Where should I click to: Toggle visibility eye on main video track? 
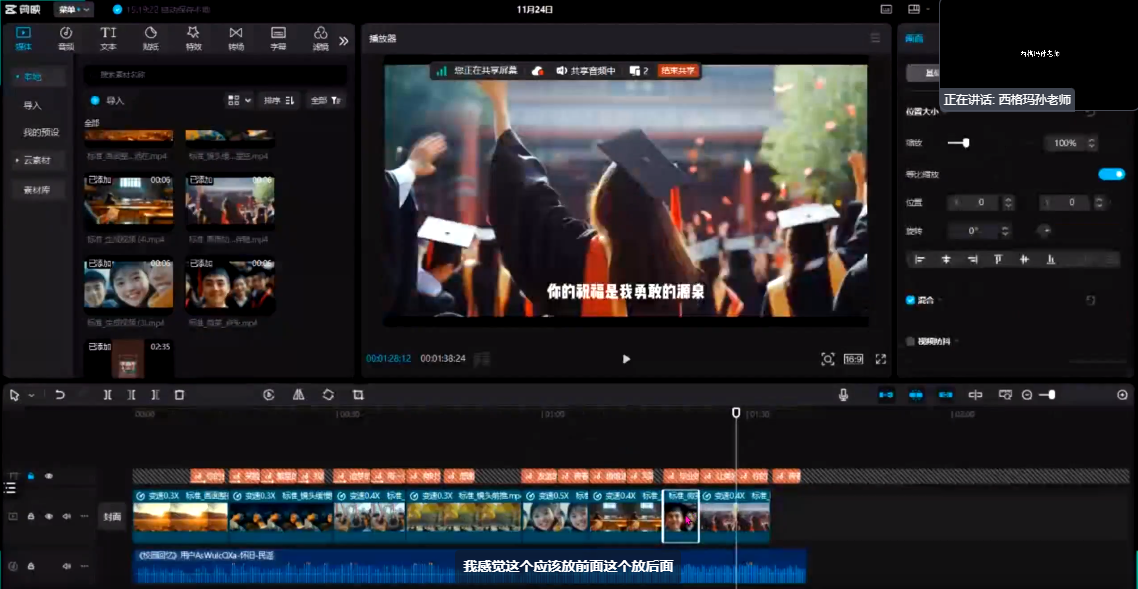[49, 516]
